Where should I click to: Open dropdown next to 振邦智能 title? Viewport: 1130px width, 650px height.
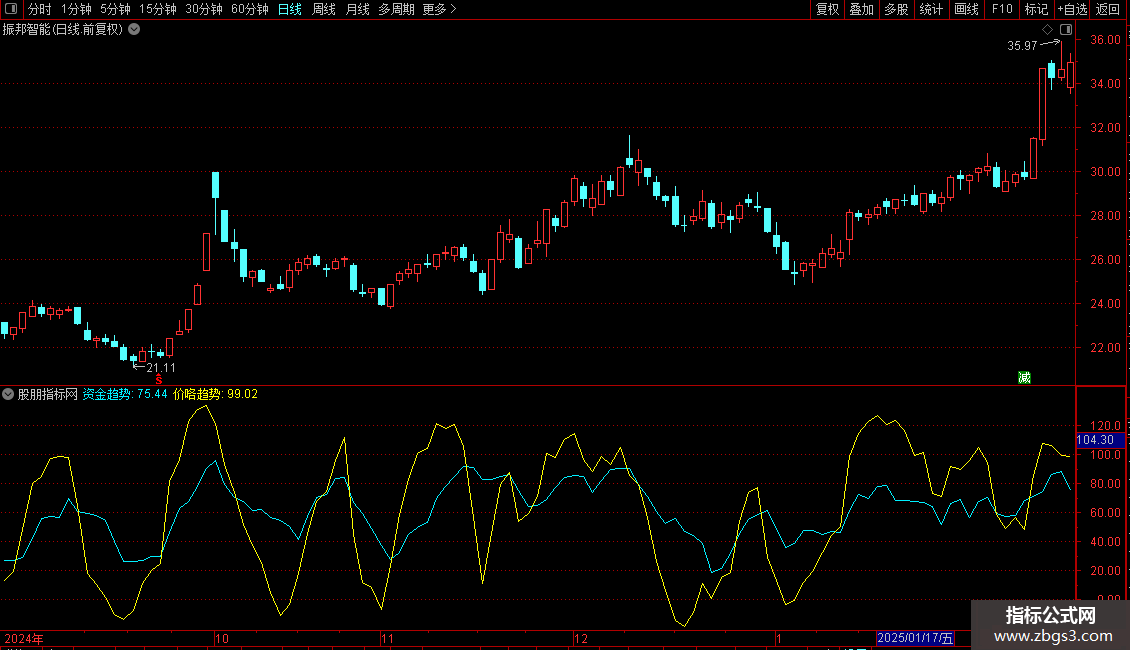tap(134, 29)
